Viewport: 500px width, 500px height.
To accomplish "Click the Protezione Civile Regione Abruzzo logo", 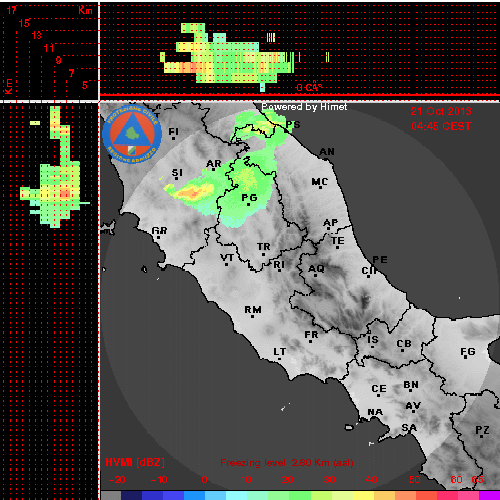I will tap(132, 134).
